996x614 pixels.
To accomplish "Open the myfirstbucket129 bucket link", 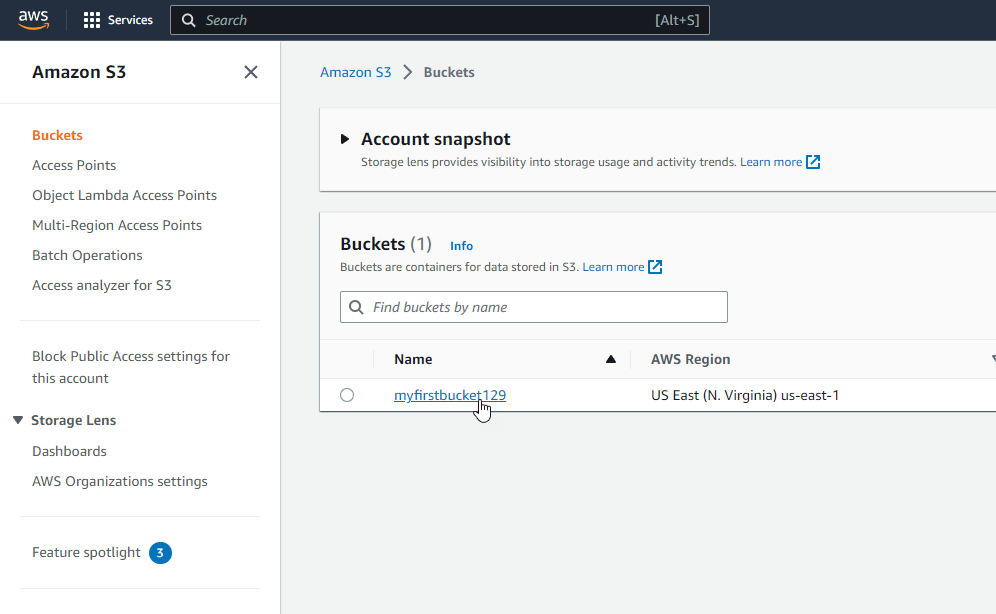I will [x=449, y=395].
